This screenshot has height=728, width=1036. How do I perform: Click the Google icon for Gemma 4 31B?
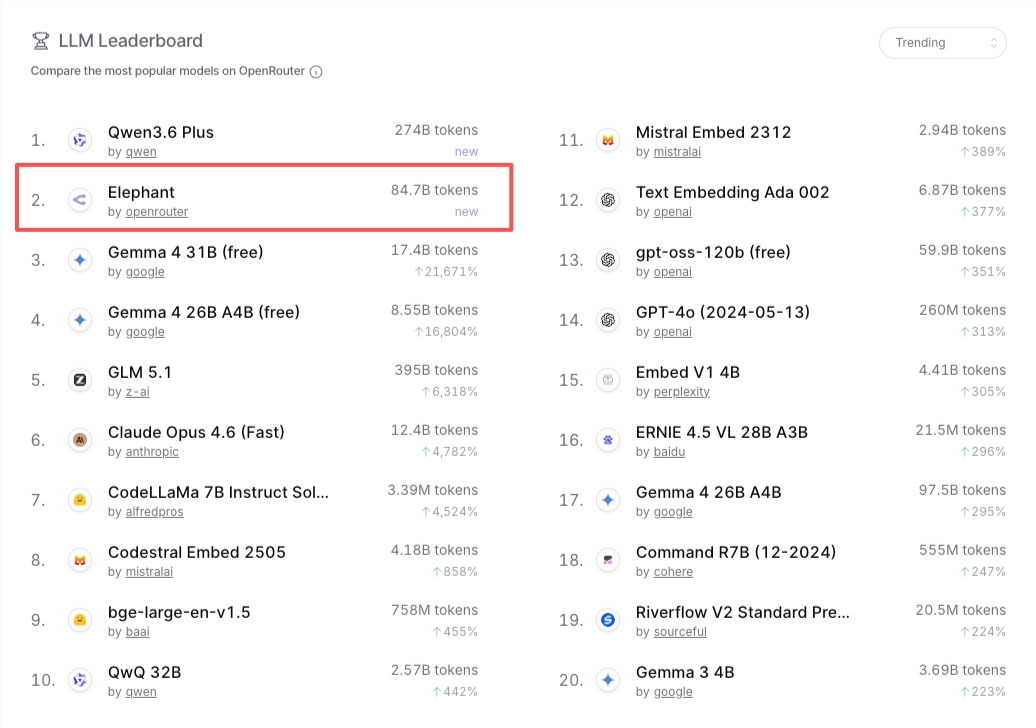tap(80, 260)
